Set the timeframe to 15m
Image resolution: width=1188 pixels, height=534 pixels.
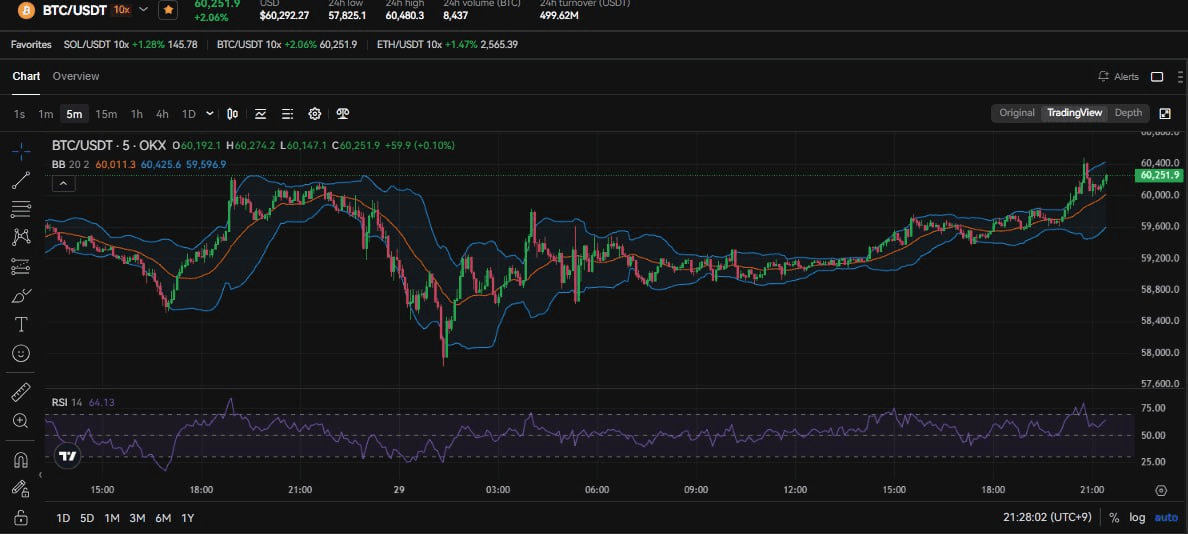106,114
